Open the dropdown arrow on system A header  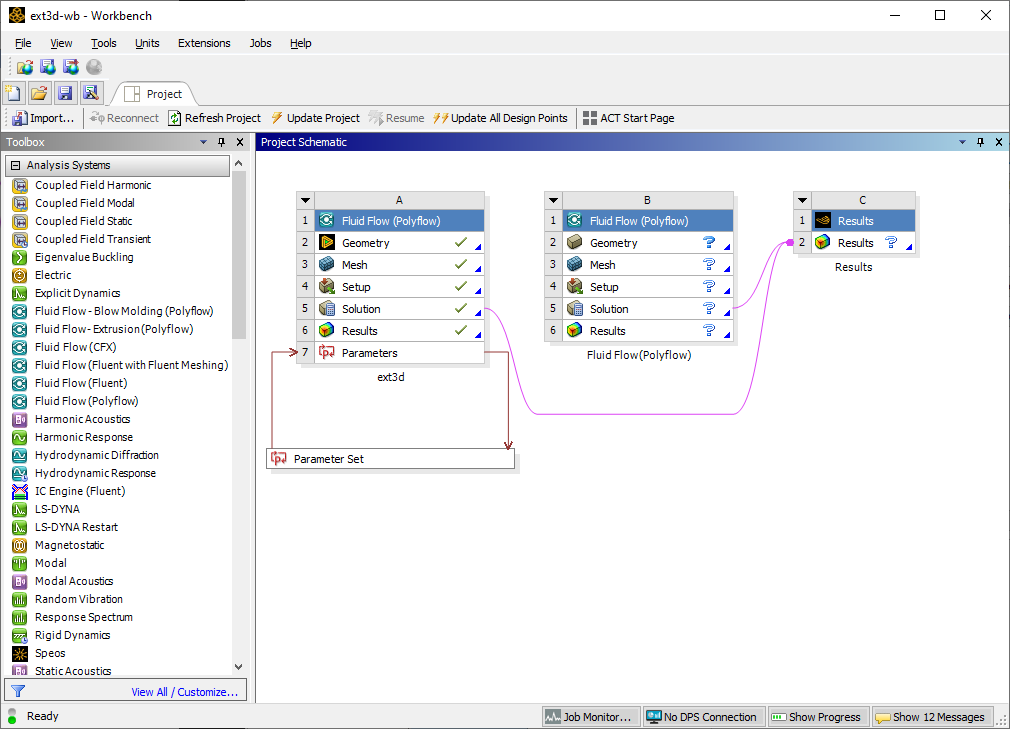coord(305,200)
